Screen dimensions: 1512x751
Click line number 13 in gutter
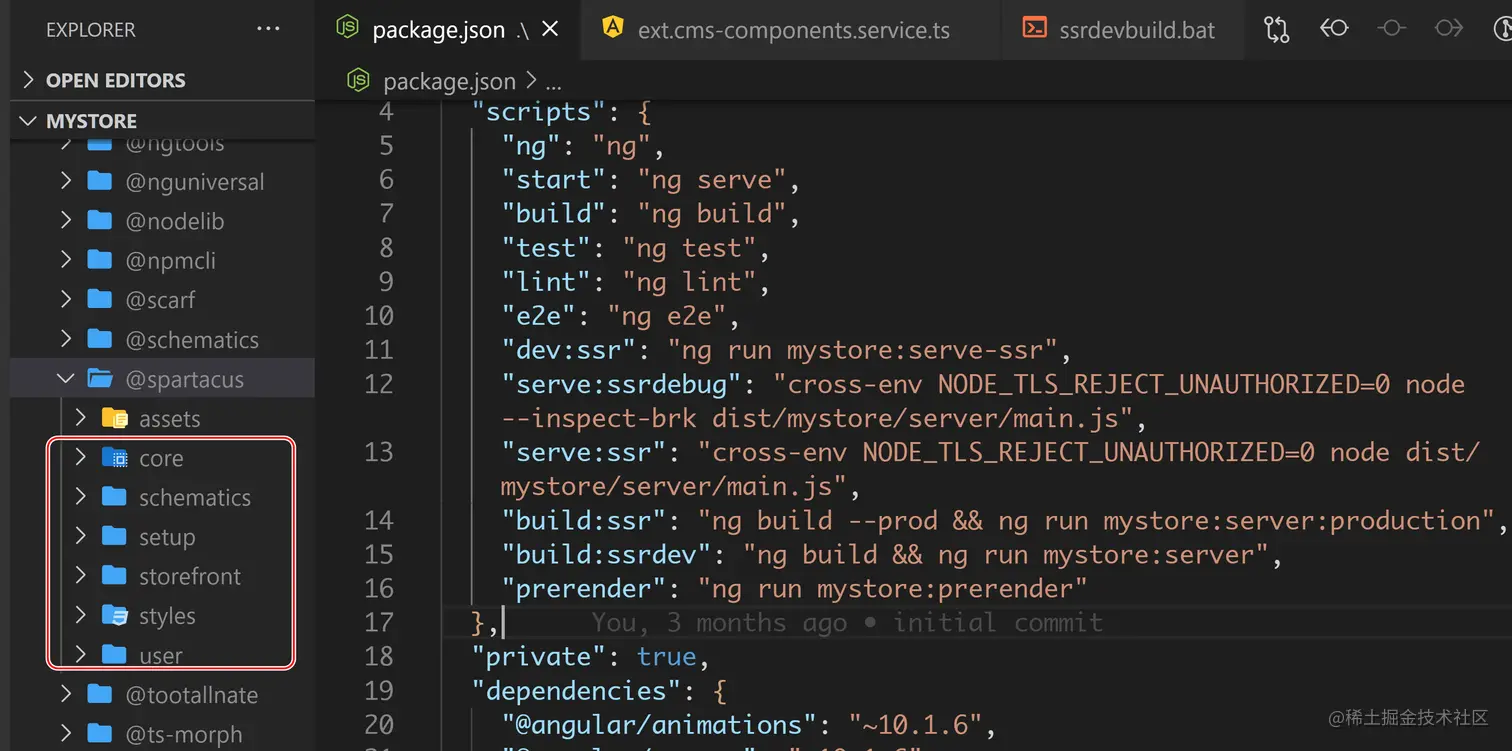379,452
